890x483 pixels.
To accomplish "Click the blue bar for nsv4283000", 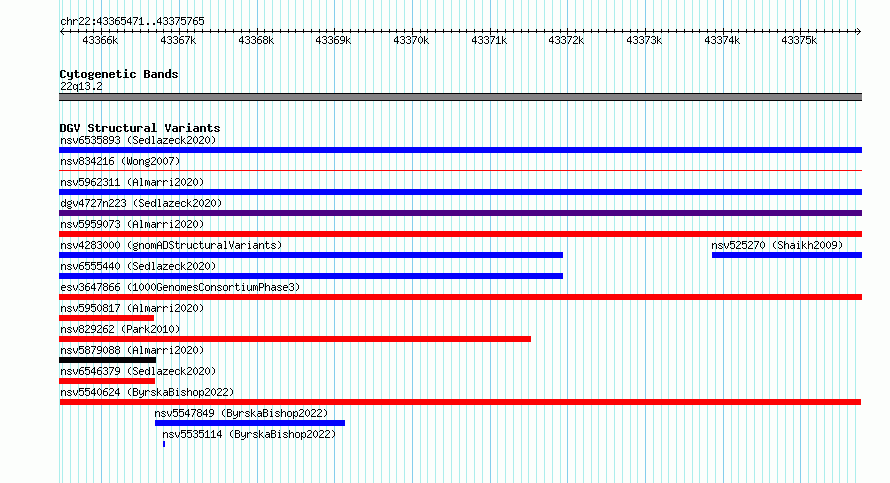I will click(311, 255).
